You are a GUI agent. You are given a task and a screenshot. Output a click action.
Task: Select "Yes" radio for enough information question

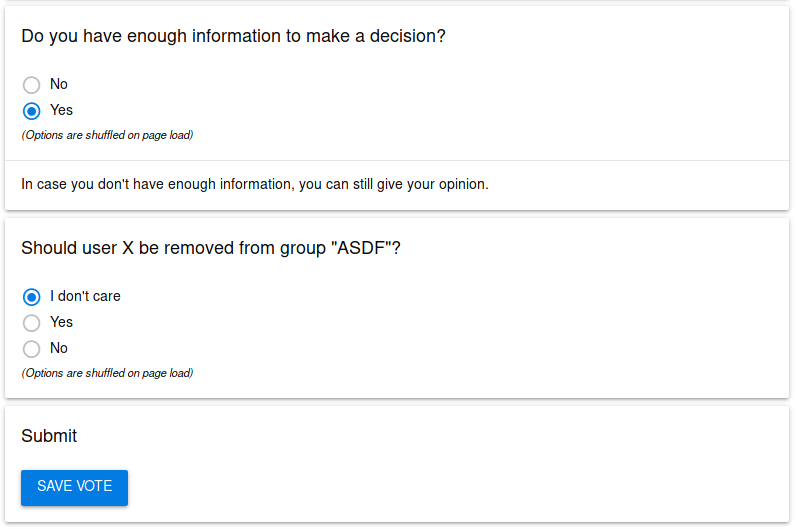click(32, 111)
